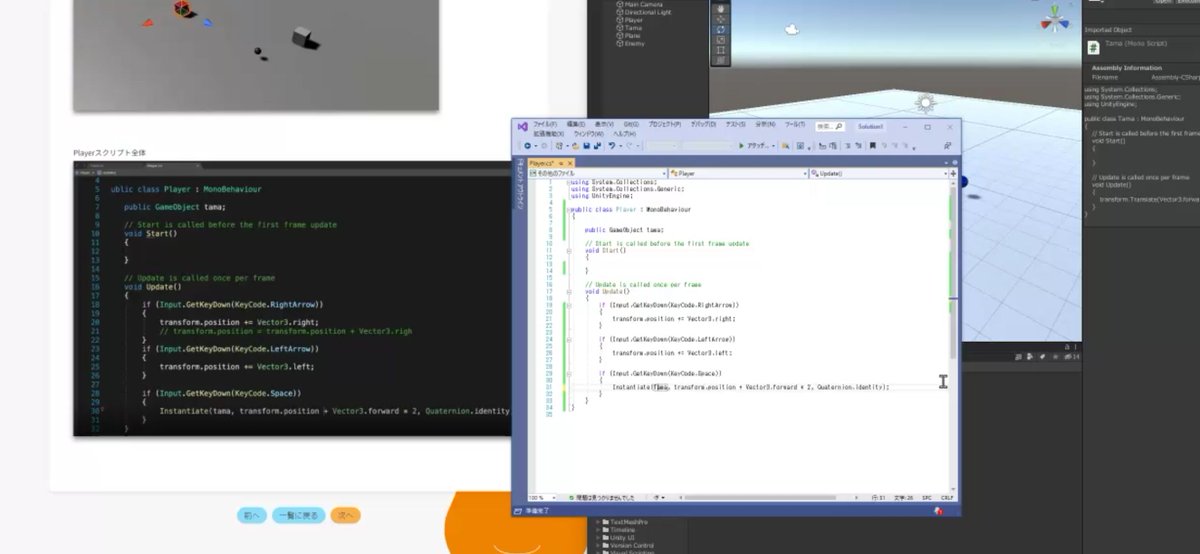Viewport: 1200px width, 554px height.
Task: Collapse the Update method outline toggle at line 17
Action: tap(568, 291)
